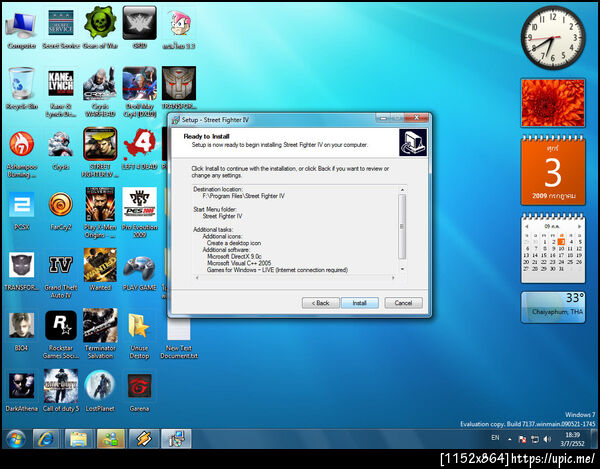The width and height of the screenshot is (600, 469).
Task: Select the FarCry2 desktop icon
Action: [x=61, y=211]
